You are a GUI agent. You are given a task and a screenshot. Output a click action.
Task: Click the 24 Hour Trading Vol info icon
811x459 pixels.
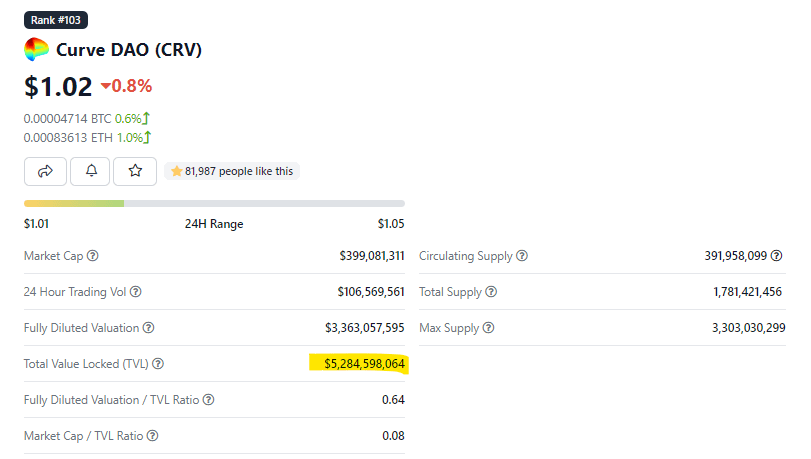point(136,292)
